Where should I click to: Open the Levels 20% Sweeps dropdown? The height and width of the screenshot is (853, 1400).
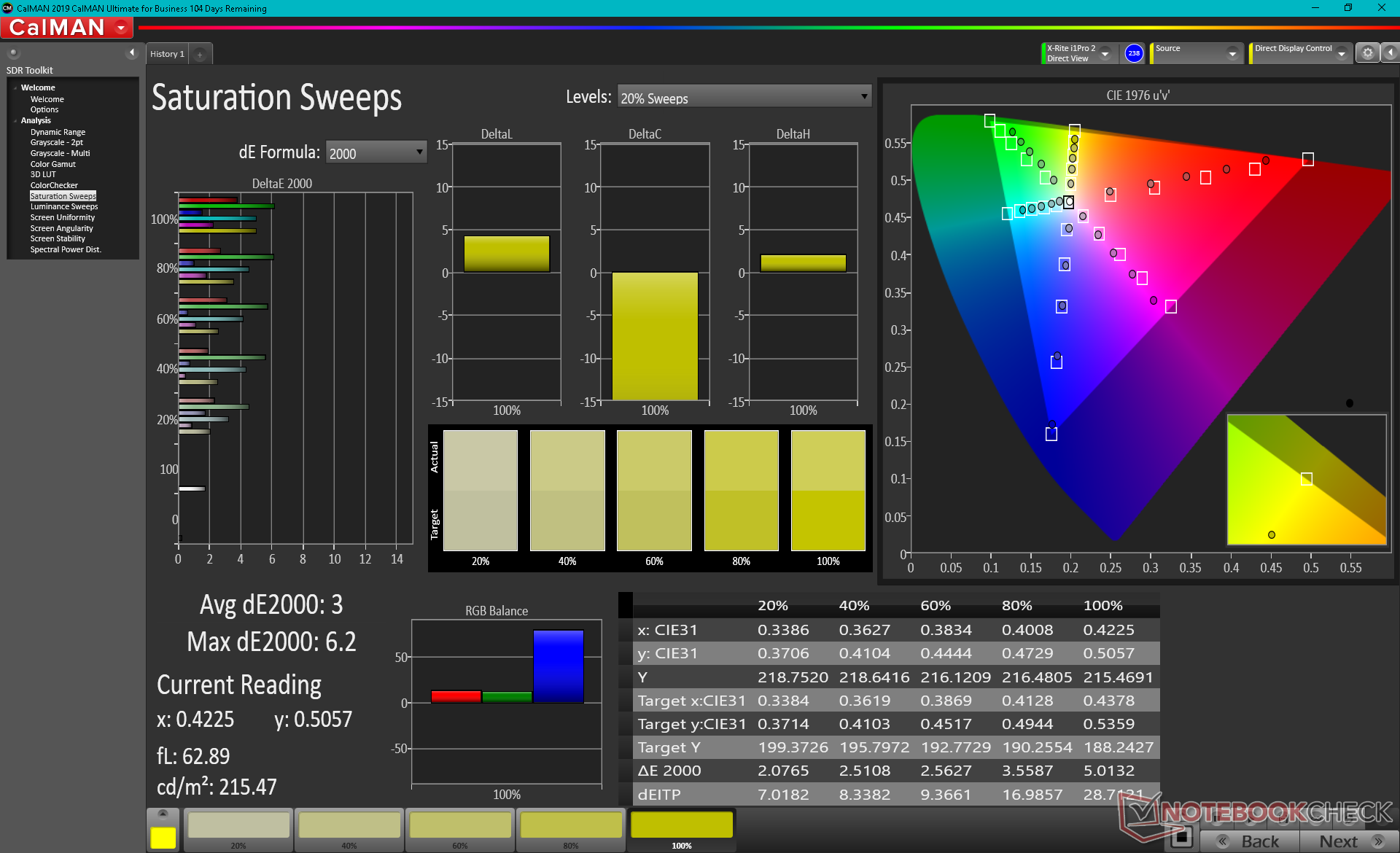[744, 97]
